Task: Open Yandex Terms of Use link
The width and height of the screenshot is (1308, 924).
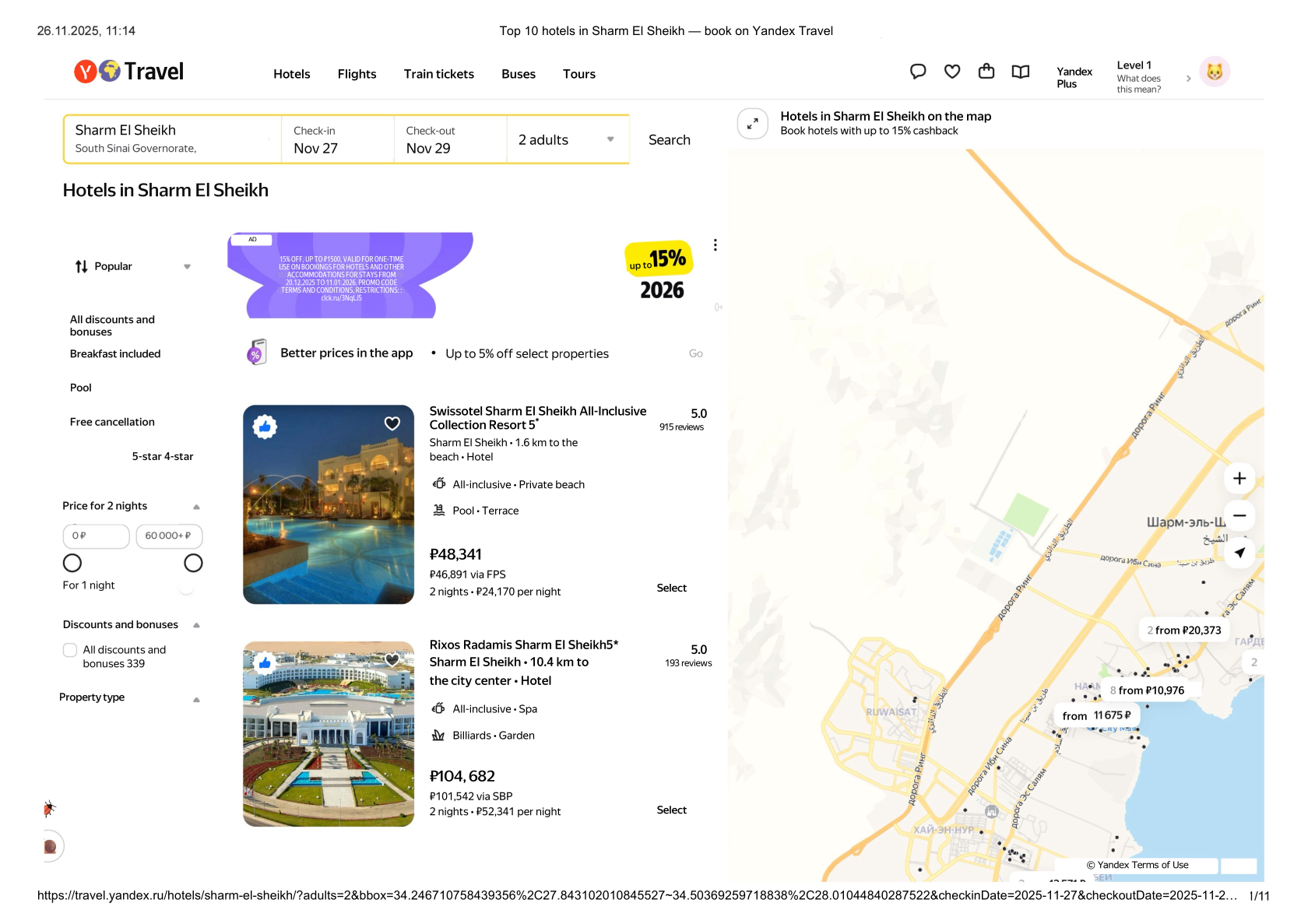Action: [x=1137, y=865]
